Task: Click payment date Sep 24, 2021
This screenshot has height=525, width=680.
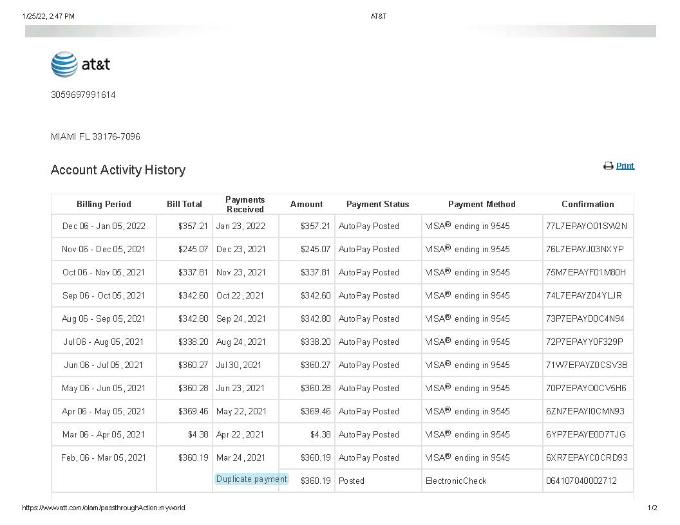Action: pos(241,319)
